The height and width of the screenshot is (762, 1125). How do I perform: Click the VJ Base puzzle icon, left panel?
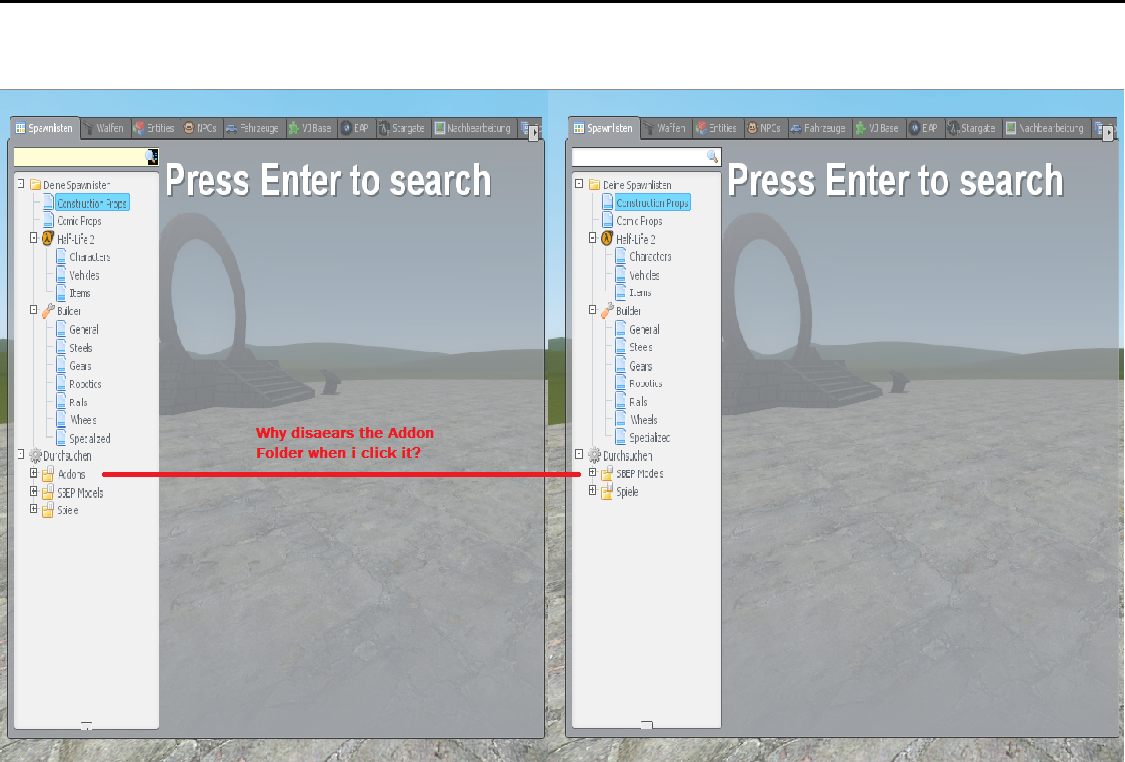point(294,129)
